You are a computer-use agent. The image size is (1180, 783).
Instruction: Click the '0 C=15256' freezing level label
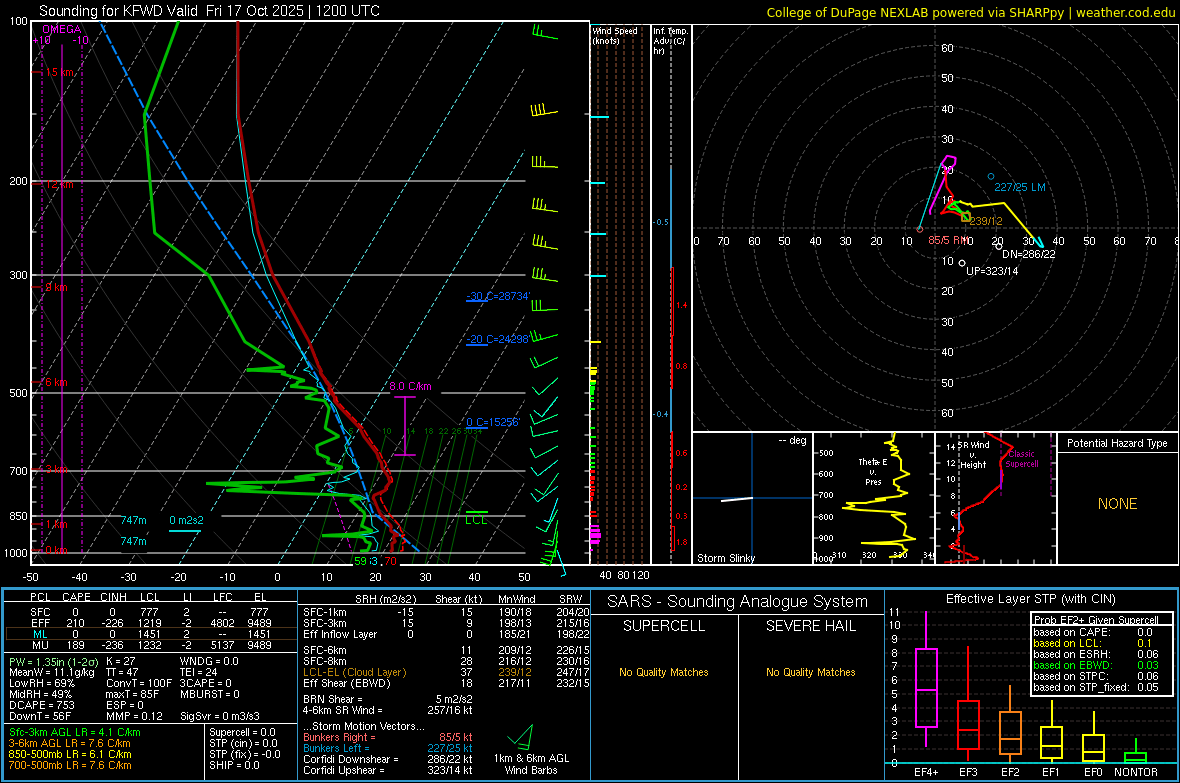coord(492,422)
